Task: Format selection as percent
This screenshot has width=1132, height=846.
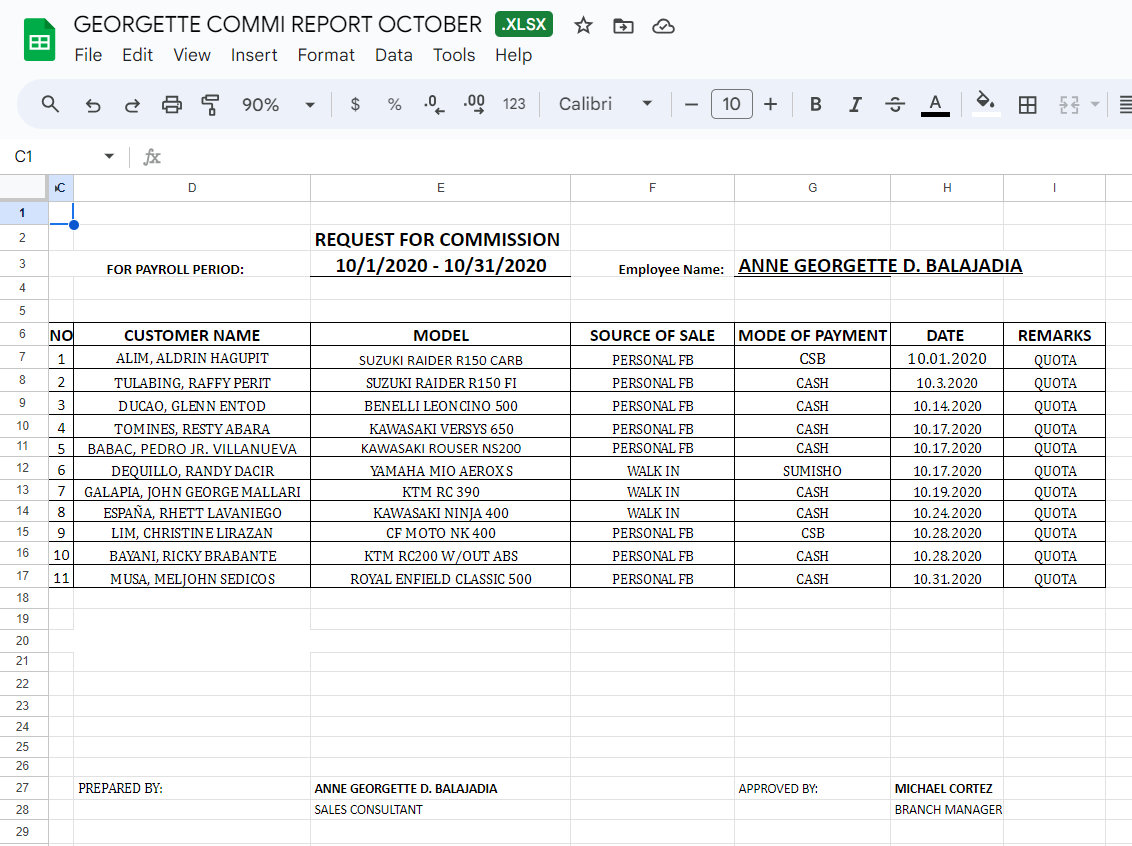Action: pyautogui.click(x=394, y=104)
